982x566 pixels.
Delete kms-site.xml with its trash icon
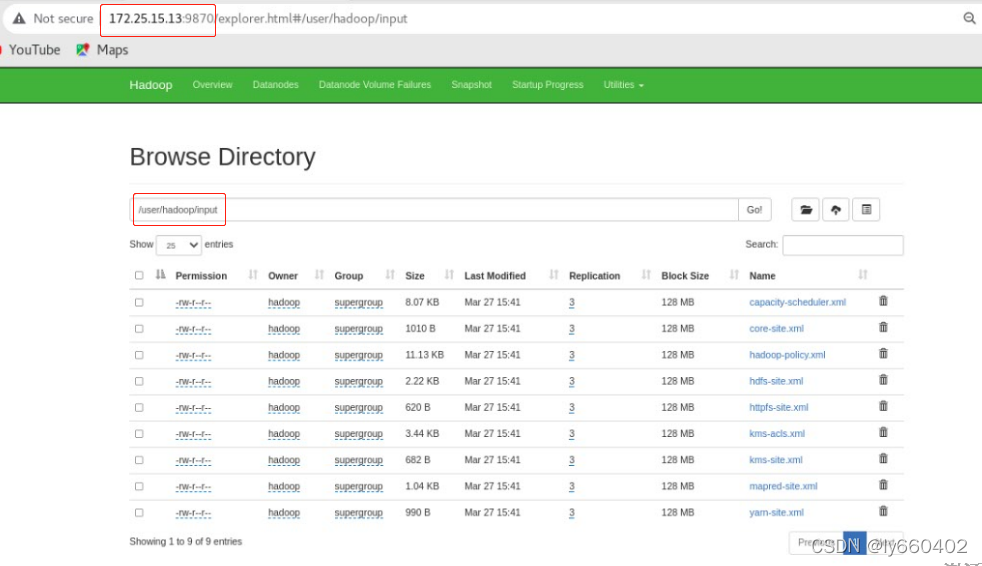[x=883, y=459]
